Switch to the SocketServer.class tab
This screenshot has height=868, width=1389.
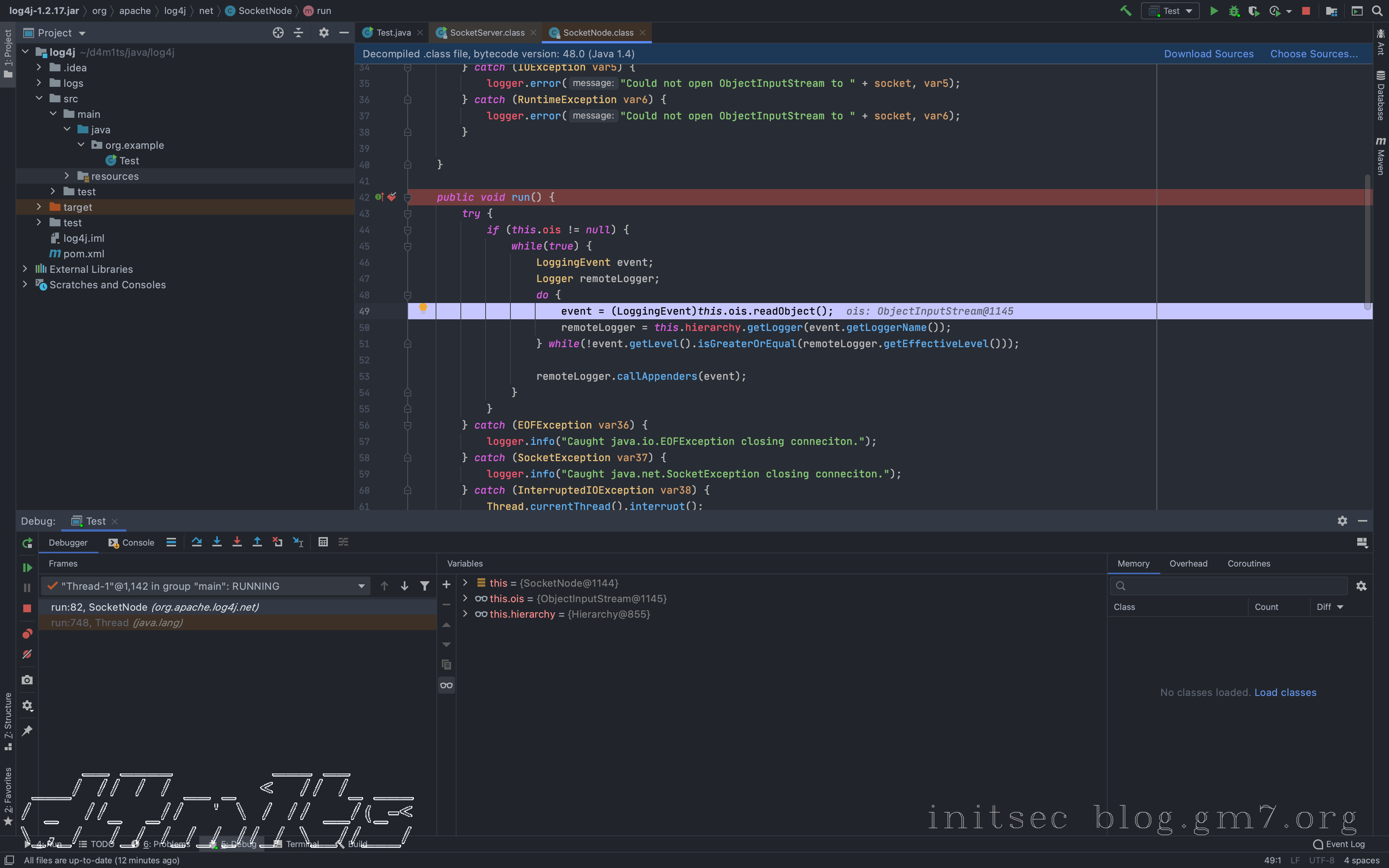[x=487, y=33]
